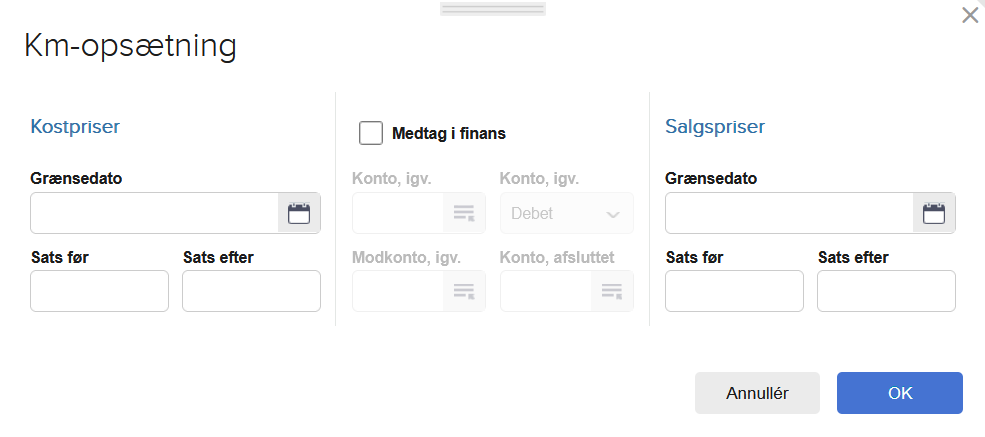This screenshot has width=985, height=437.
Task: Click the Kostpriser Sats før field
Action: [100, 291]
